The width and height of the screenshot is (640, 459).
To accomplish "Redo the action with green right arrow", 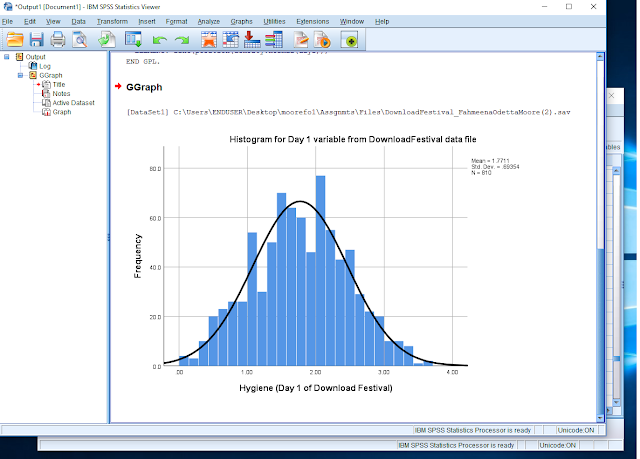I will point(182,40).
